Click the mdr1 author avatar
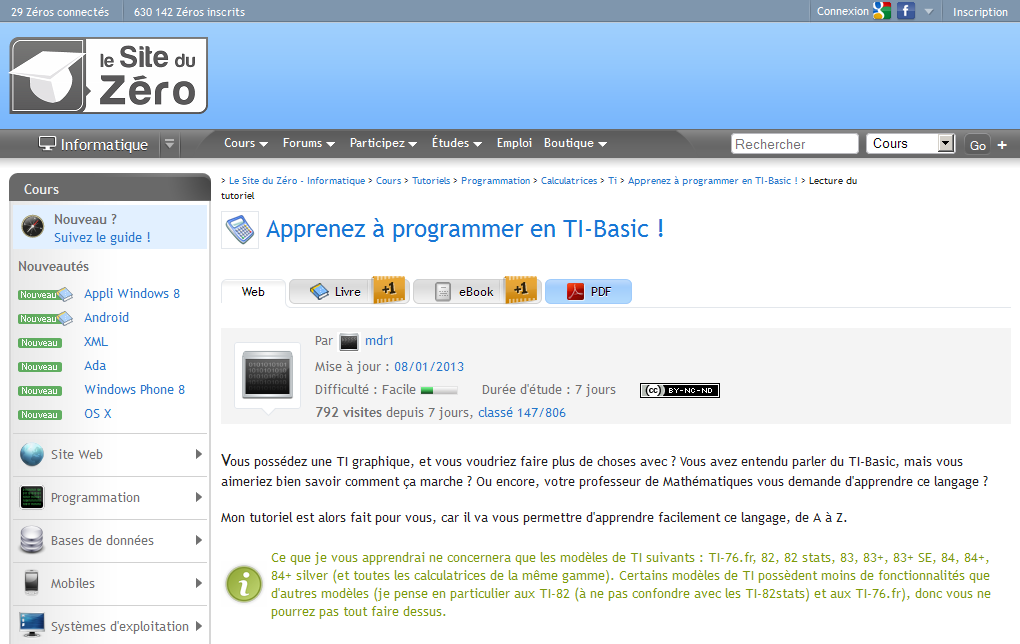This screenshot has width=1020, height=644. [x=349, y=342]
